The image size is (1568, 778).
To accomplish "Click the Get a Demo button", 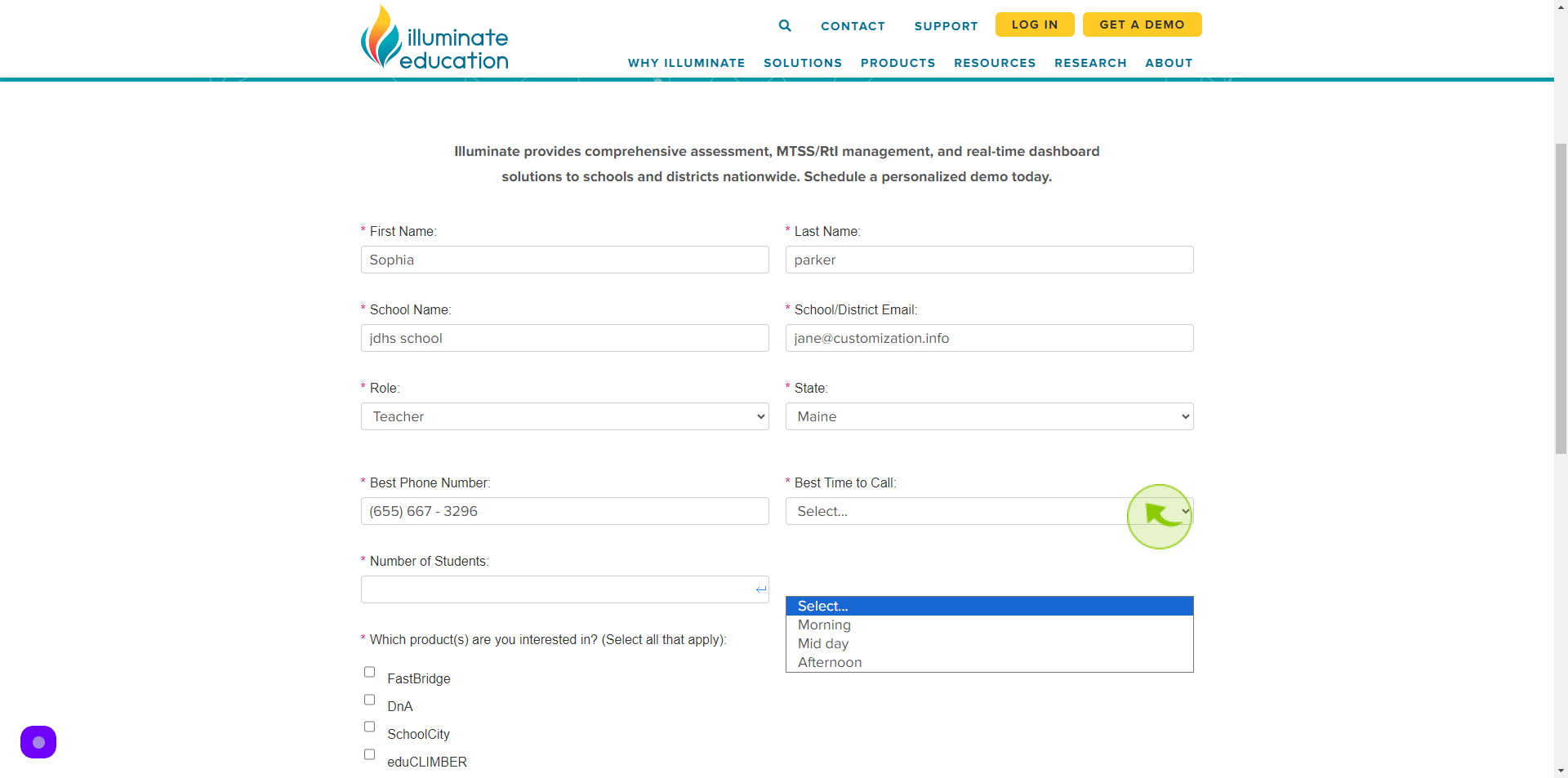I will [x=1143, y=24].
